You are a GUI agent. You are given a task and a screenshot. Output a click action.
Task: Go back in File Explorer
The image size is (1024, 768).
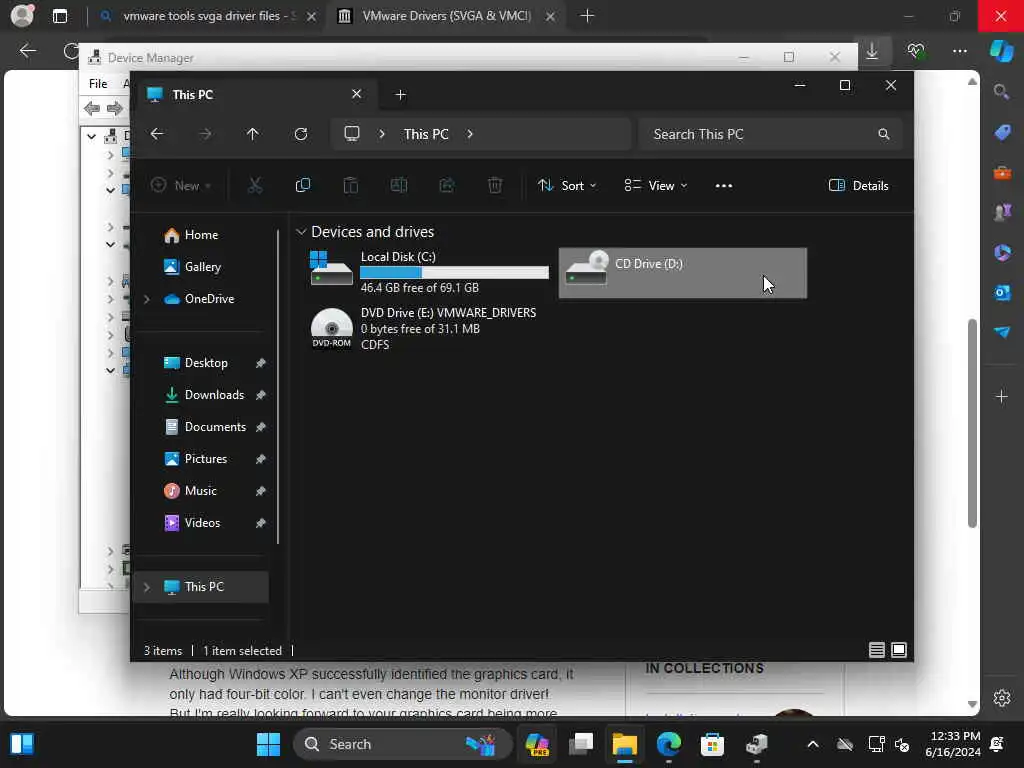(x=157, y=134)
